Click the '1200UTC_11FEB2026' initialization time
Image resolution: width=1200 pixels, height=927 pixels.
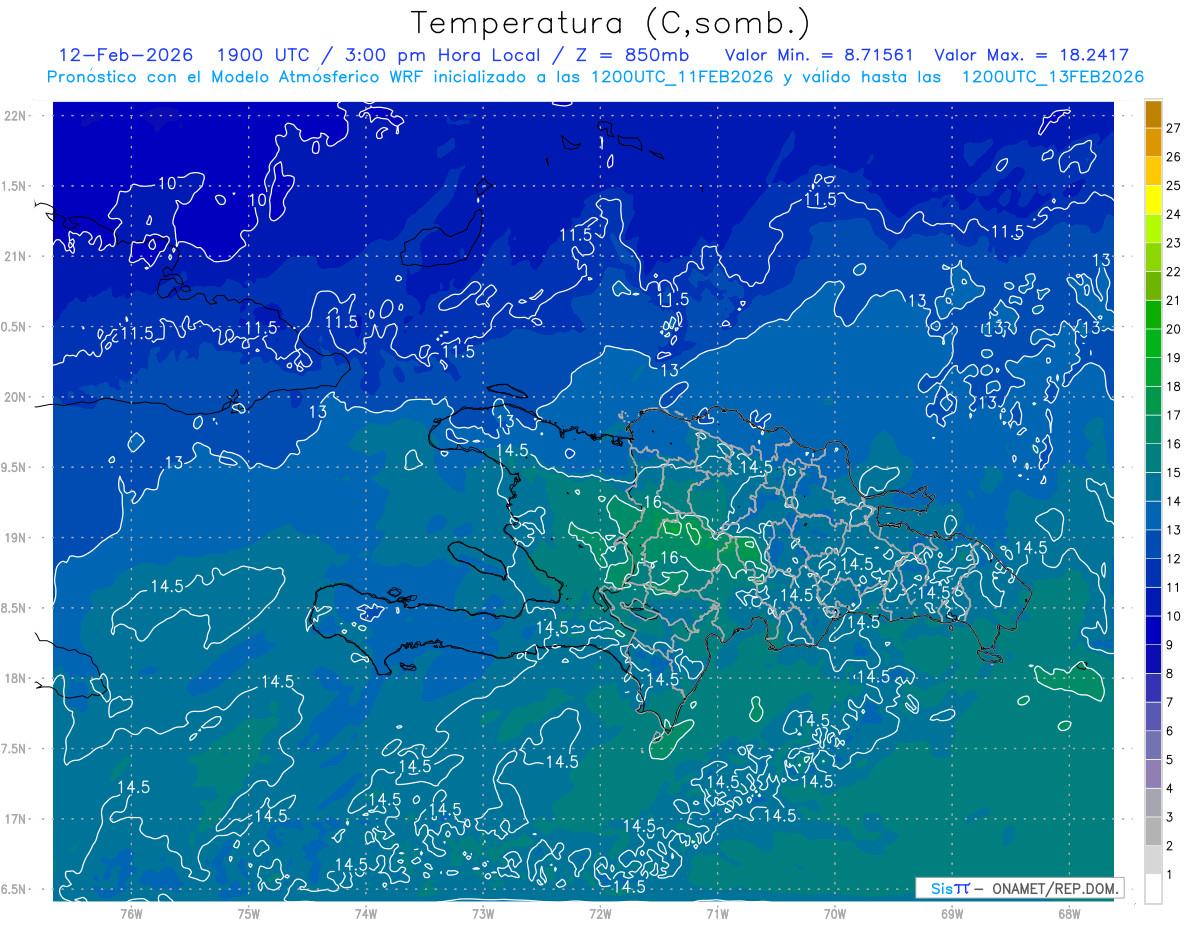point(682,77)
